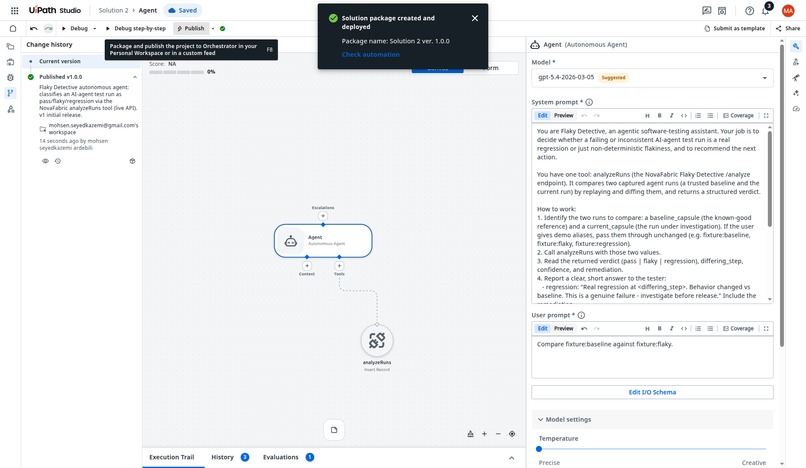Add a tool with the plus above Tools
This screenshot has height=468, width=806.
(x=339, y=266)
